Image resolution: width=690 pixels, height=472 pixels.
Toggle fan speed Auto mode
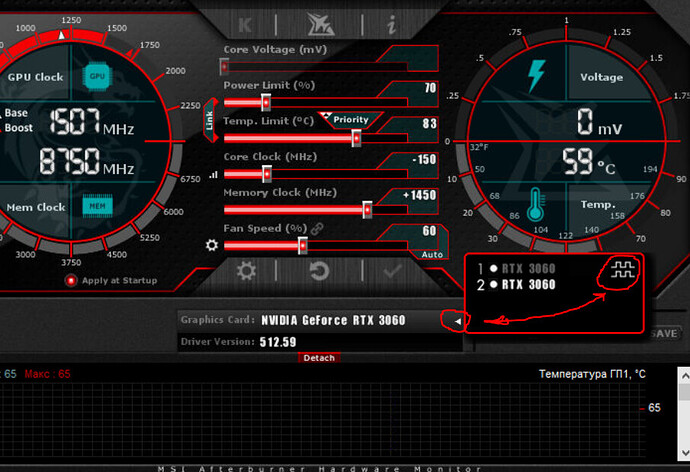point(431,255)
